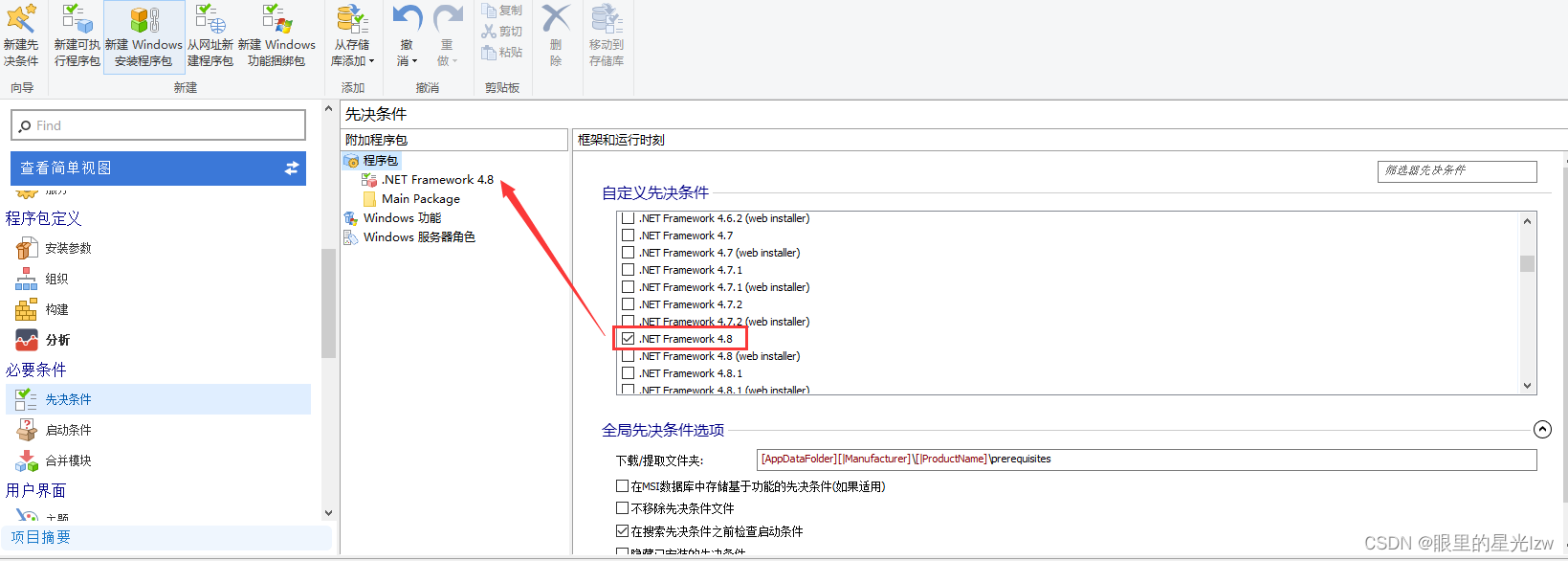Screen dimensions: 1568x561
Task: Click 新建 Windows 功能捆绑包 ribbon icon
Action: coord(276,35)
